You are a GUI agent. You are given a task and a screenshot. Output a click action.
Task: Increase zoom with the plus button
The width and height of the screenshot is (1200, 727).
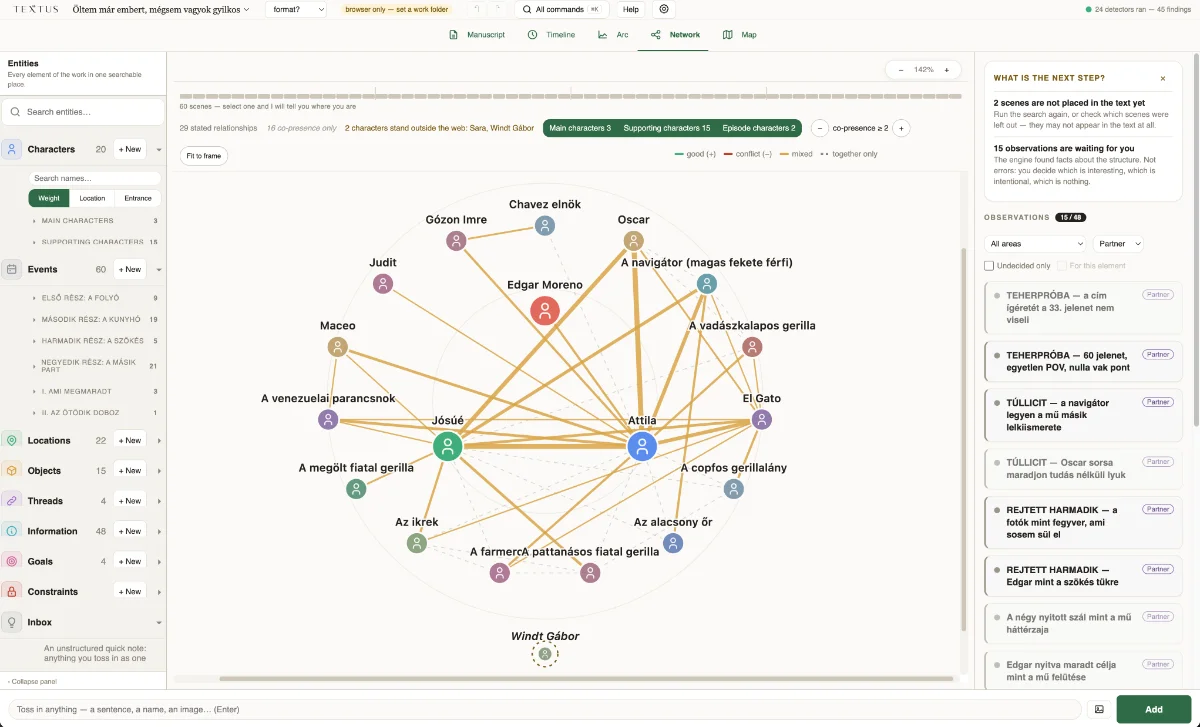pos(946,70)
